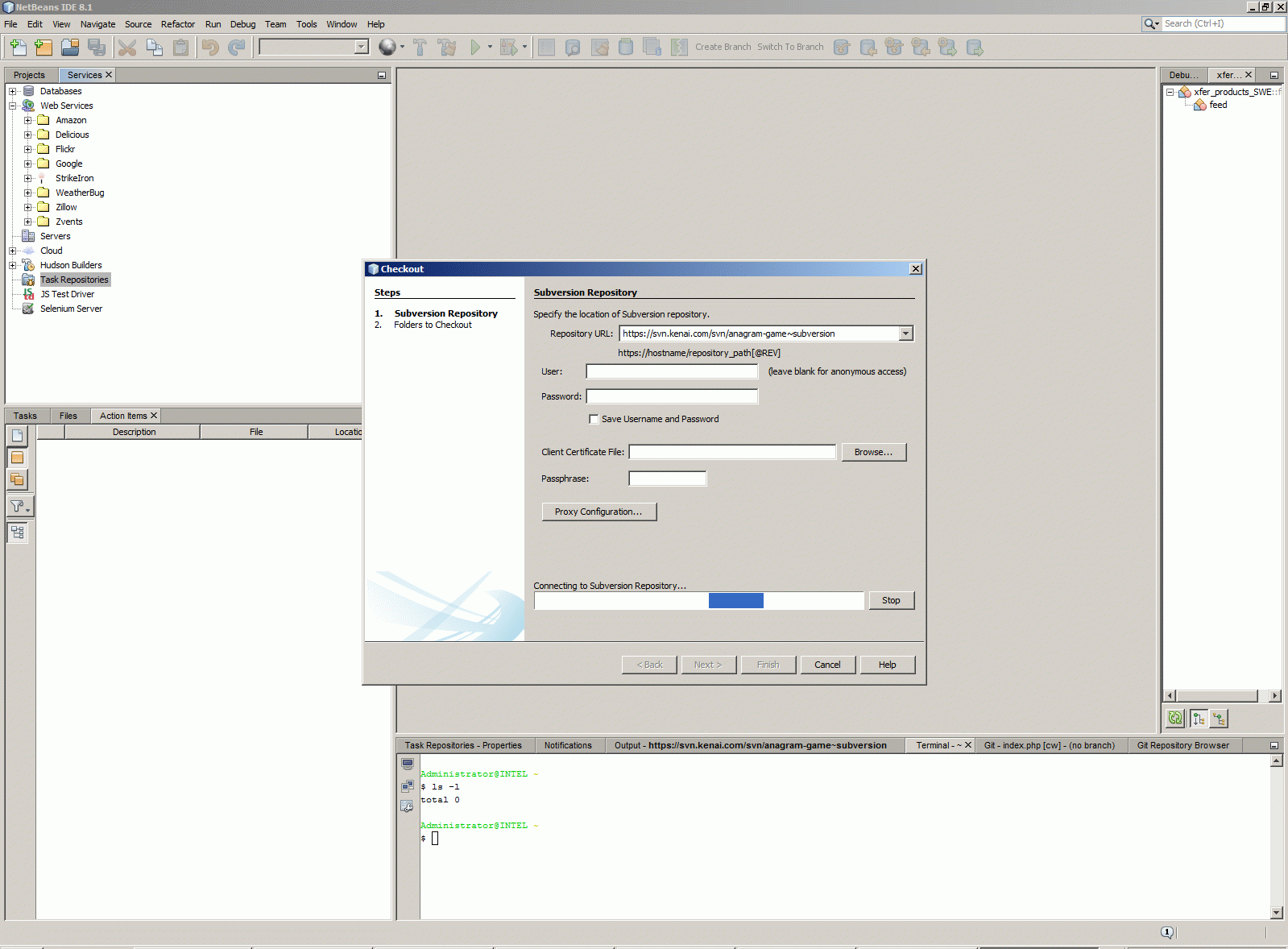
Task: Click Help in the Checkout dialog
Action: (x=888, y=665)
